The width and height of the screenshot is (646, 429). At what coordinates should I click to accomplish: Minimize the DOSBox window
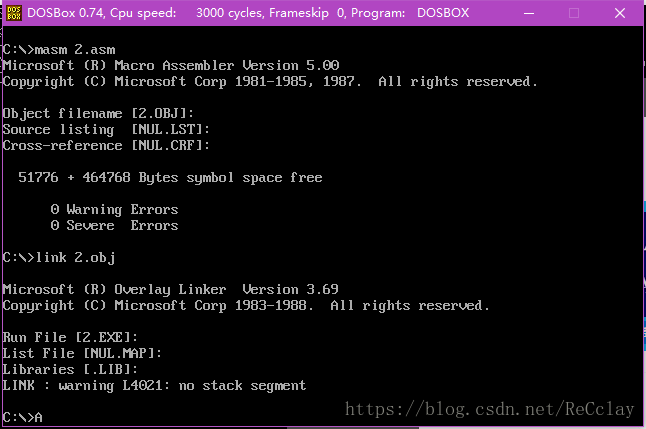click(529, 13)
